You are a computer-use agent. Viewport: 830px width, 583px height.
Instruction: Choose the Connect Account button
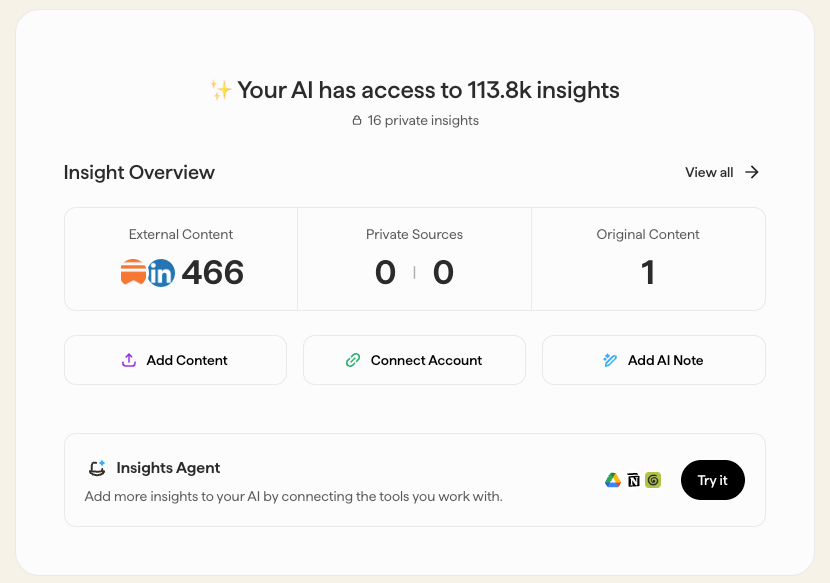[414, 360]
